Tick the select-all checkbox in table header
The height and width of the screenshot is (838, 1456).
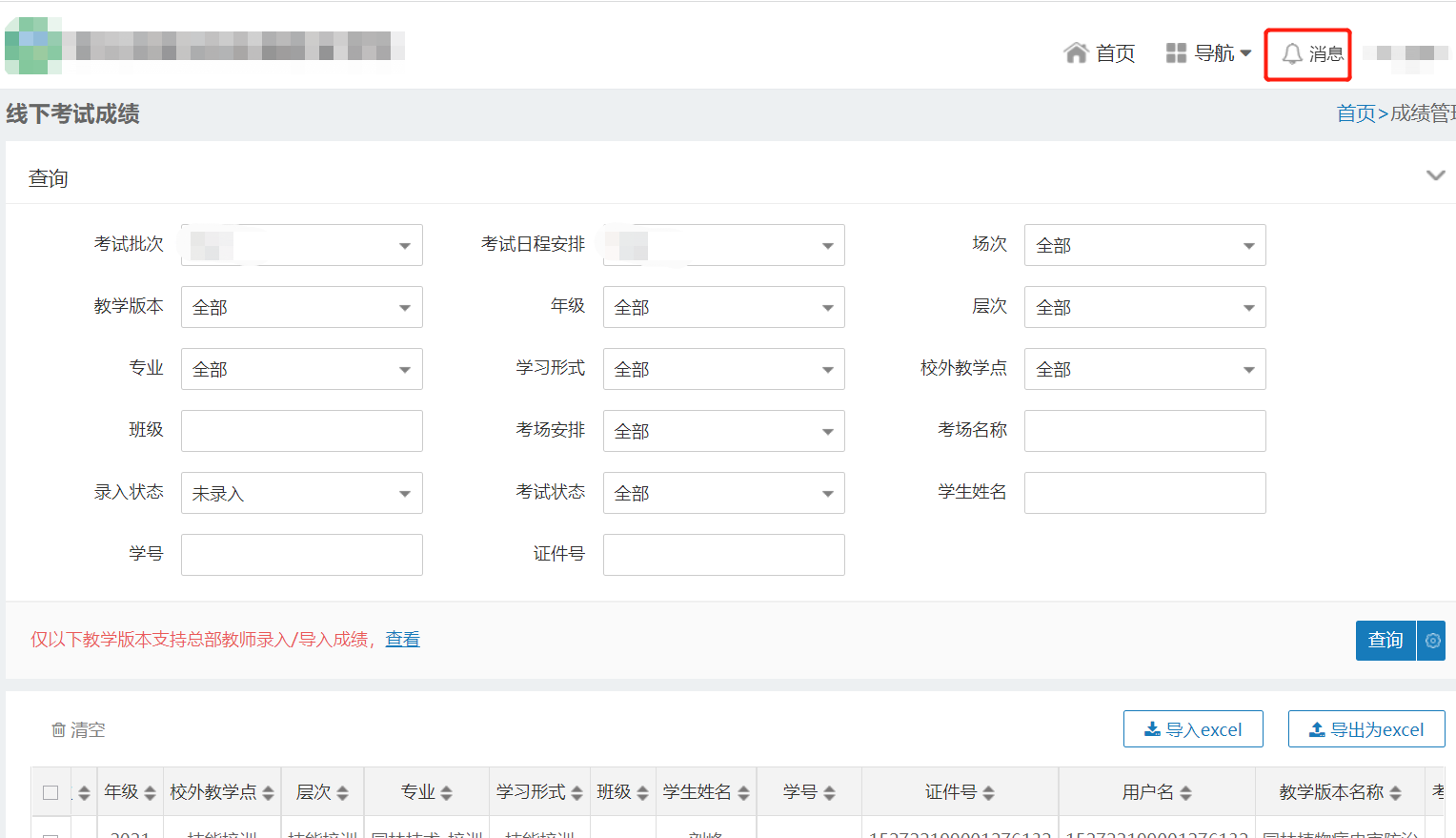click(51, 793)
